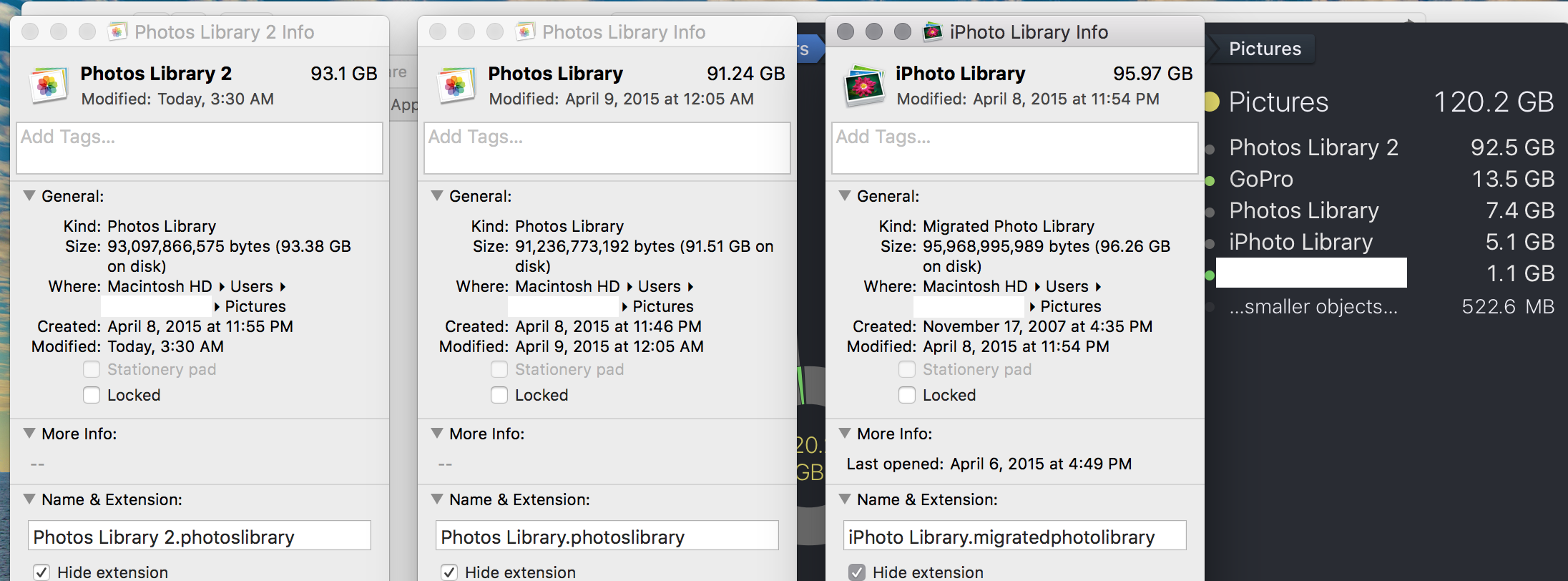Click bold iPhoto Library title
1568x581 pixels.
(960, 74)
